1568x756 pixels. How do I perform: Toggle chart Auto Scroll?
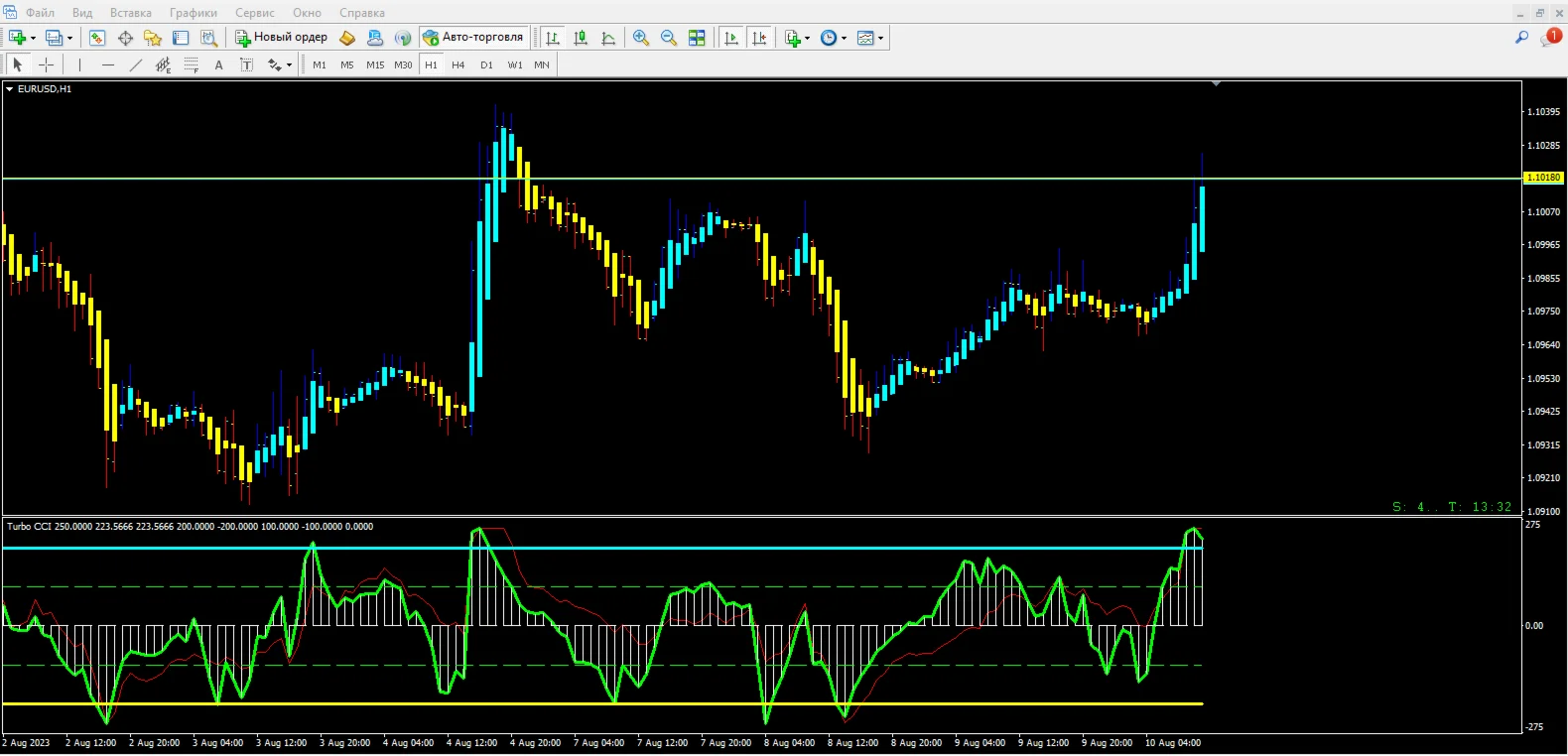(731, 38)
